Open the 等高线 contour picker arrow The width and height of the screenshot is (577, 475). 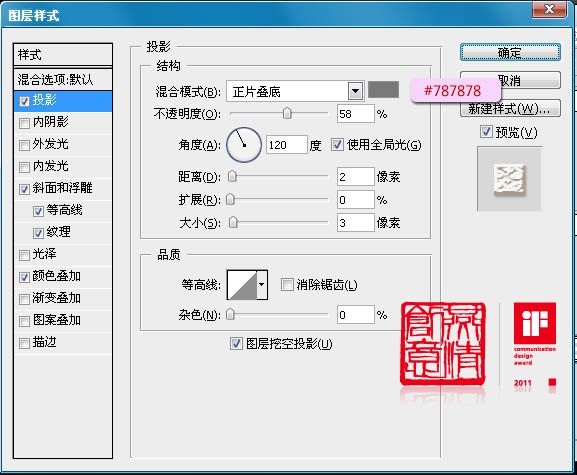pos(262,285)
